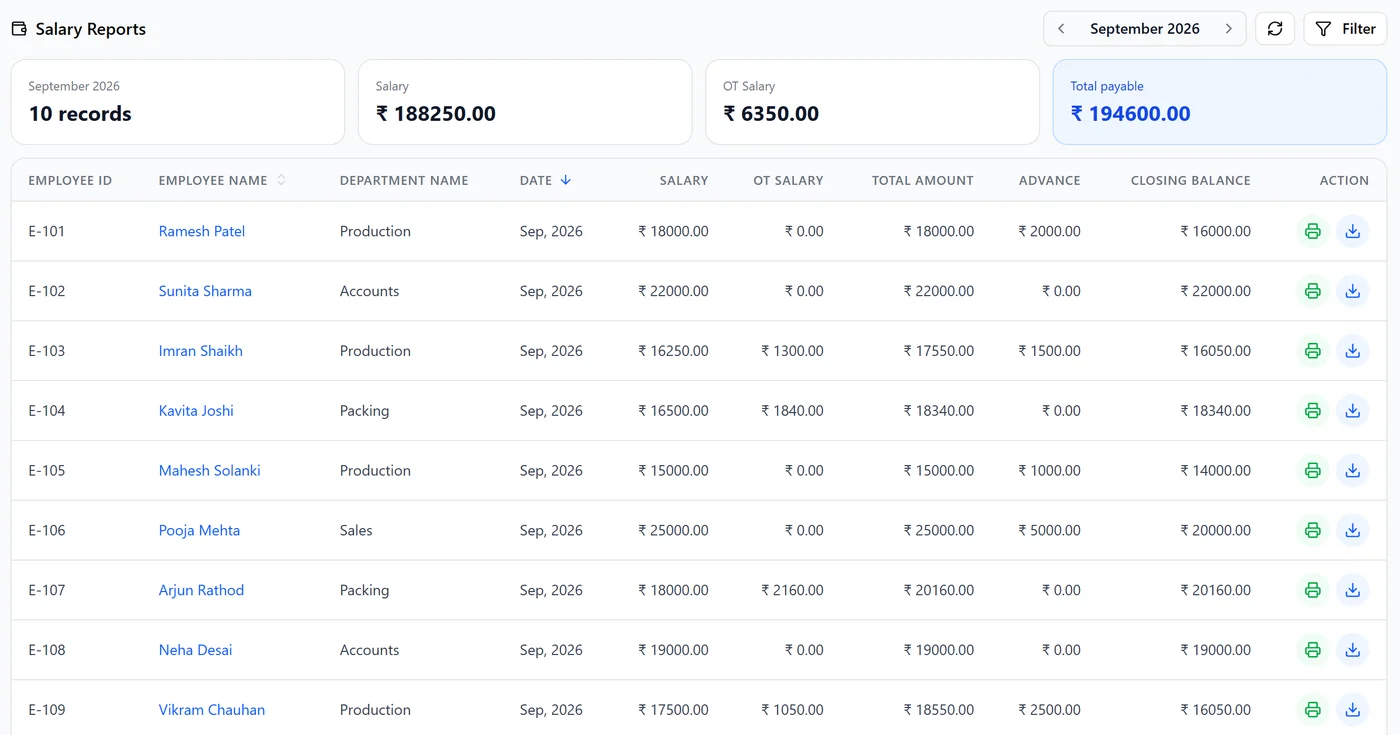Print salary slip for Imran Shaikh
This screenshot has height=735, width=1400.
click(1313, 351)
